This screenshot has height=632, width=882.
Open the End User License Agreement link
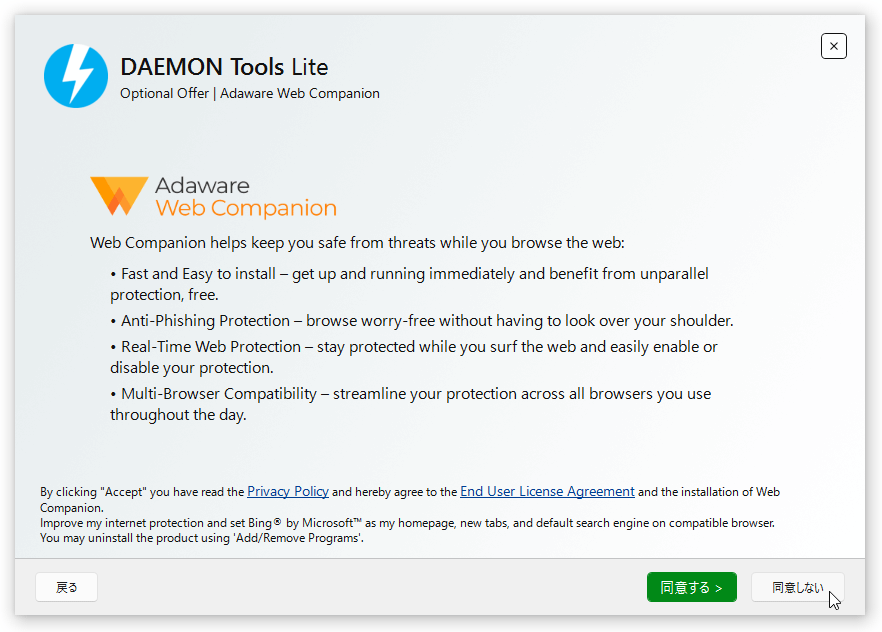click(547, 491)
